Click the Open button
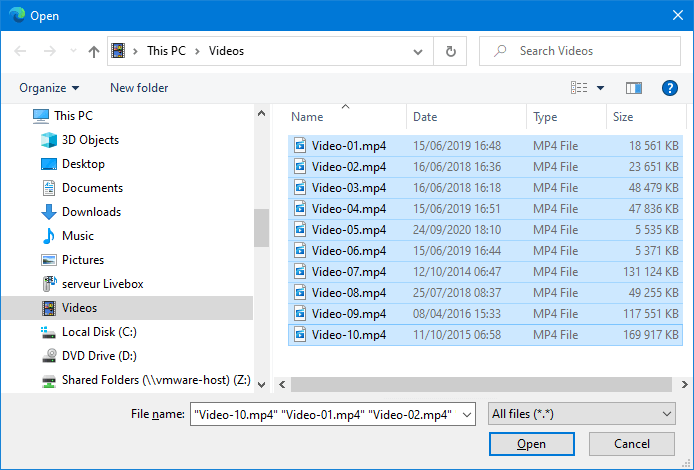The width and height of the screenshot is (694, 470). 532,444
